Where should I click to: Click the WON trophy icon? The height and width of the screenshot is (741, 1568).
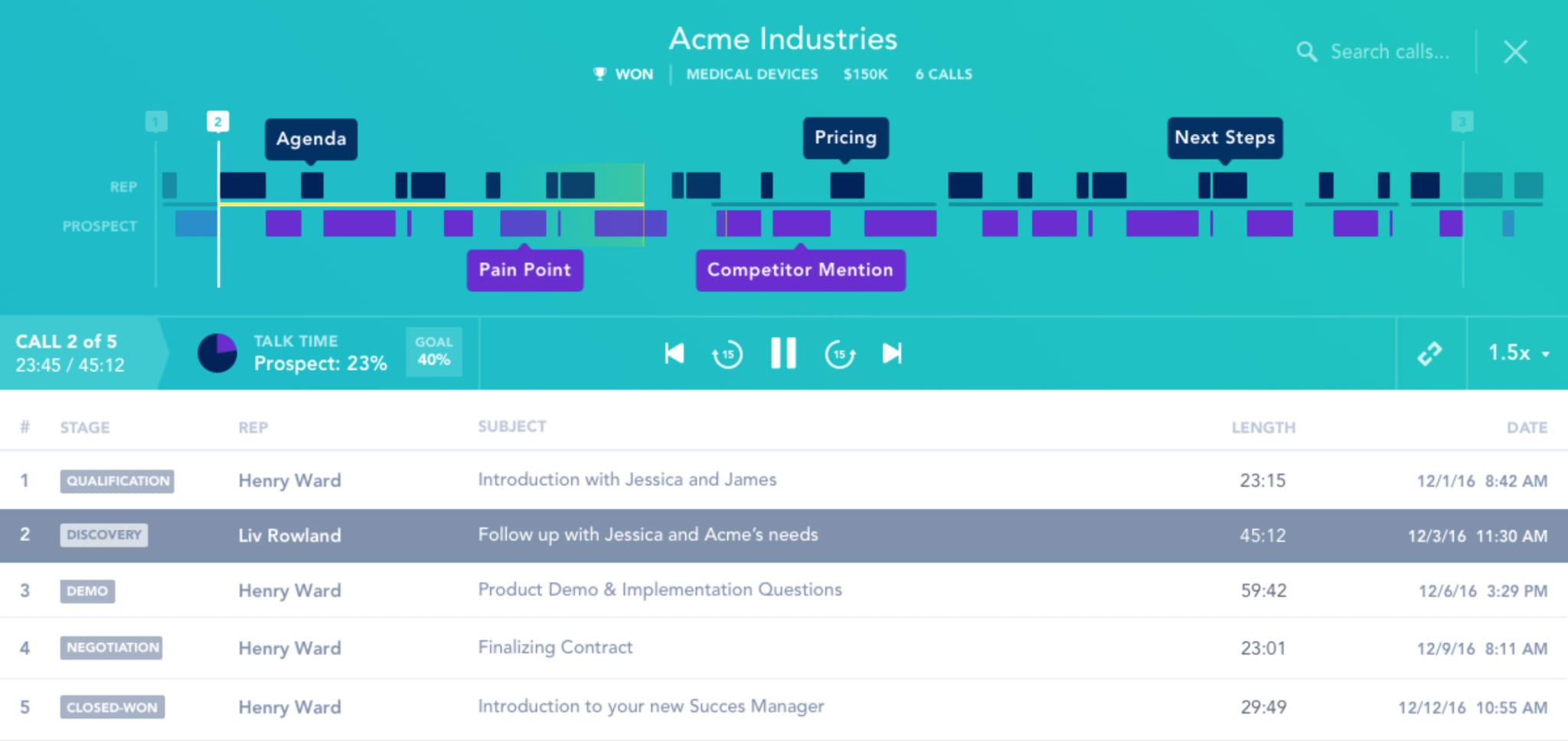coord(599,73)
